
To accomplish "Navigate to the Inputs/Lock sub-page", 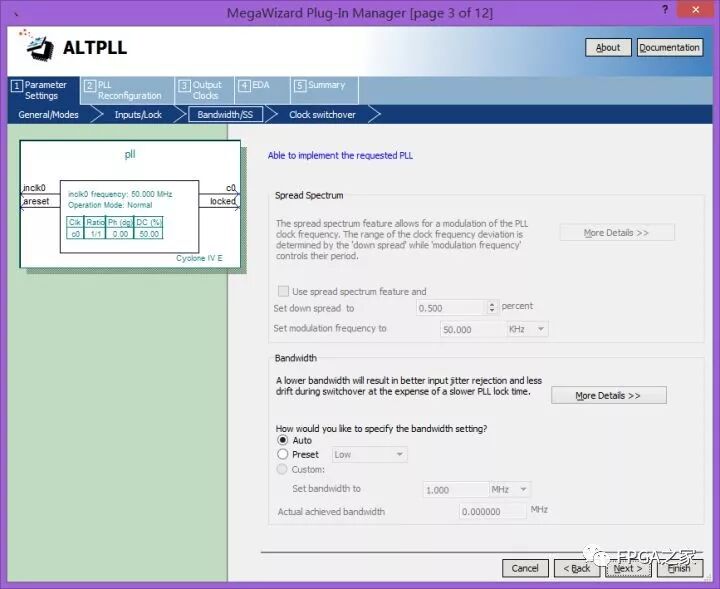I will [x=138, y=115].
